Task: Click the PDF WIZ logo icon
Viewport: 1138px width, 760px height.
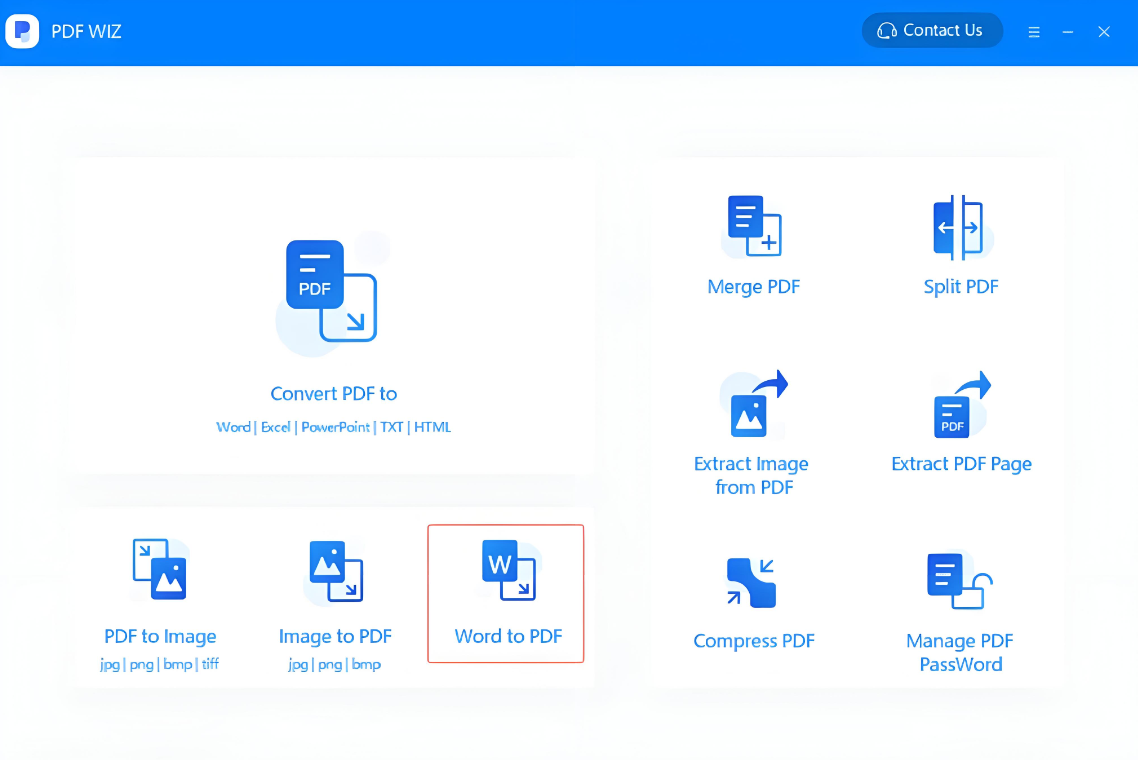Action: click(22, 31)
